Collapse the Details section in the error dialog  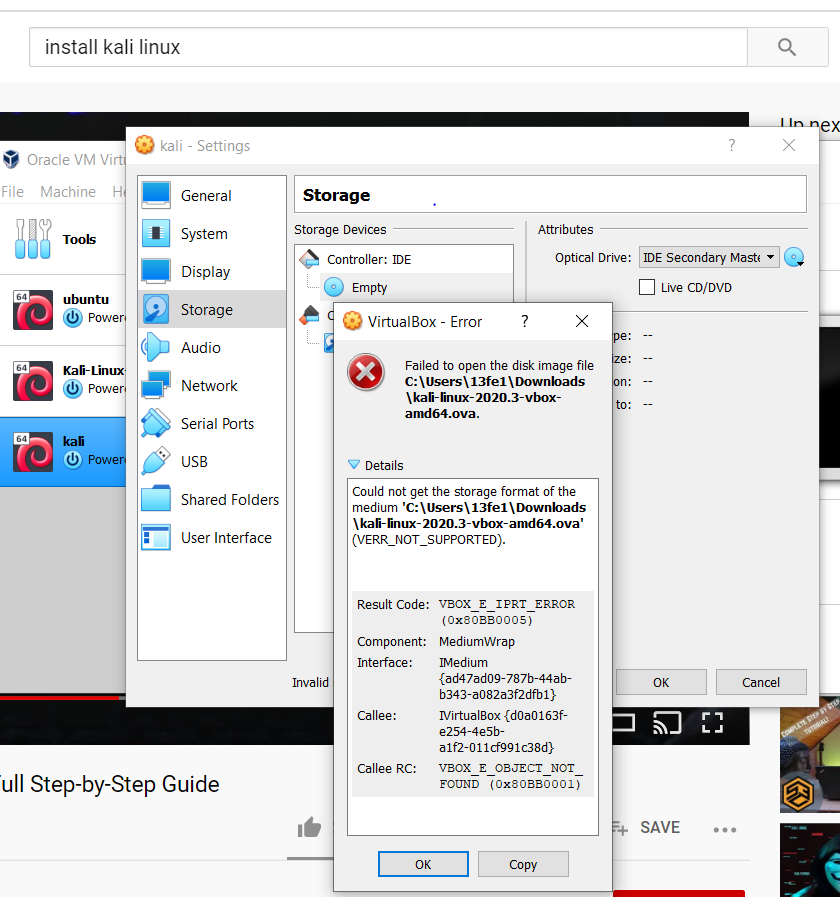coord(354,465)
